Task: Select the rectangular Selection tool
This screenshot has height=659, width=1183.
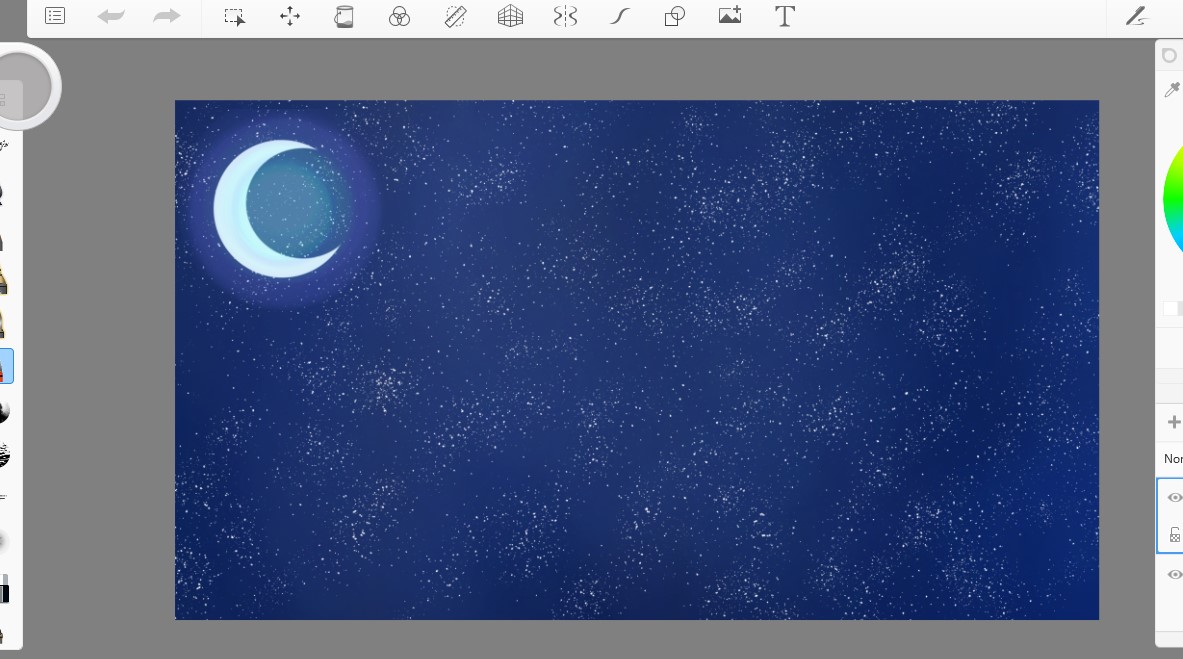Action: 235,17
